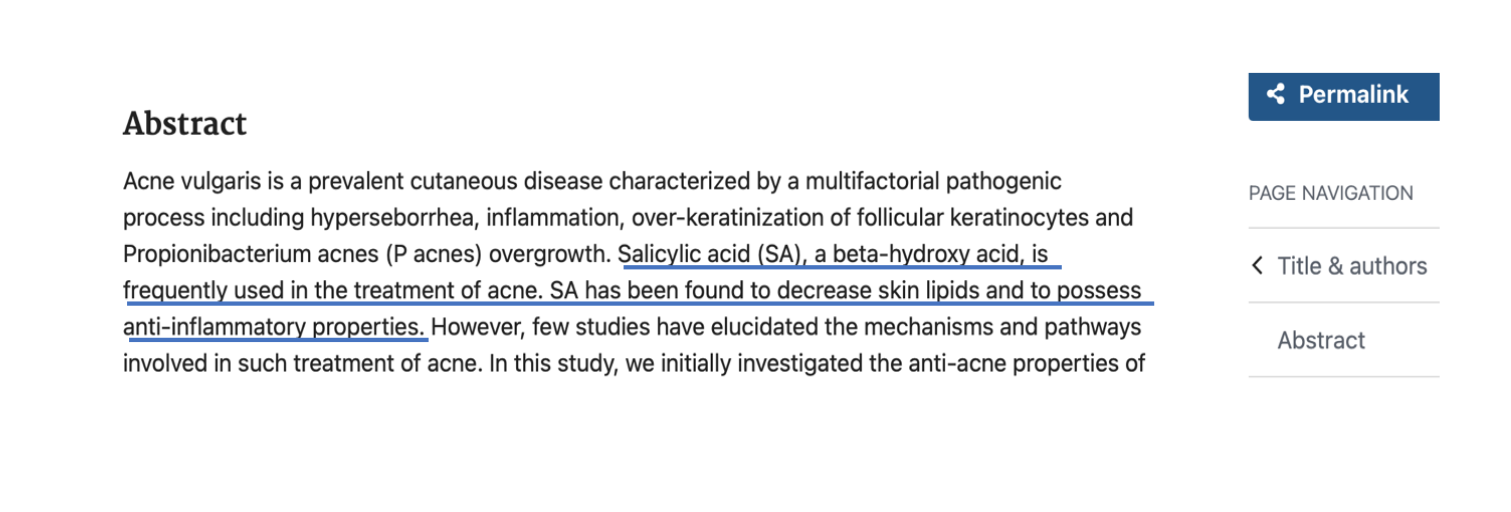Click the Abstract section heading
This screenshot has height=512, width=1511.
coord(185,124)
